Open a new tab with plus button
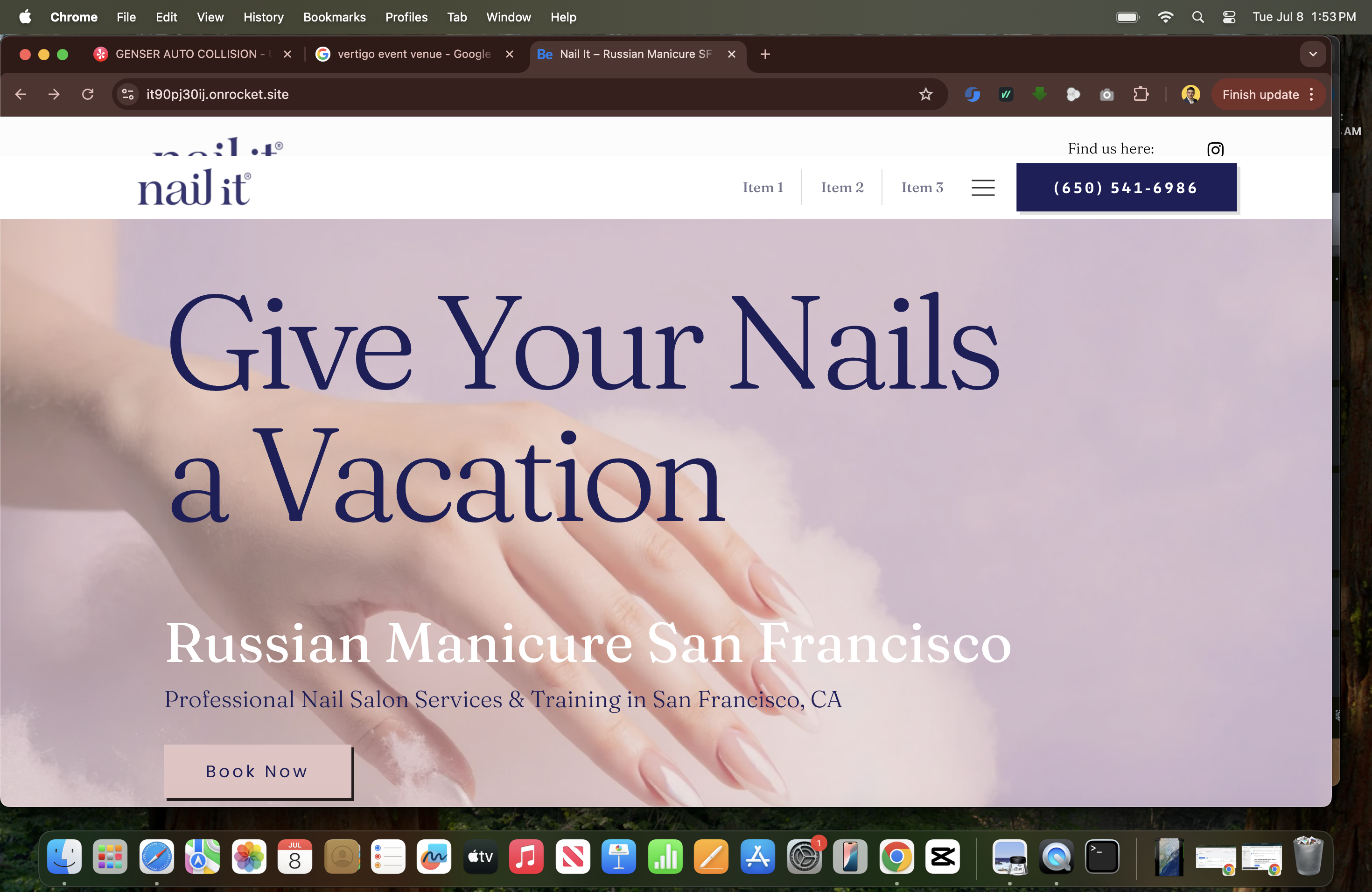The height and width of the screenshot is (892, 1372). [x=765, y=54]
